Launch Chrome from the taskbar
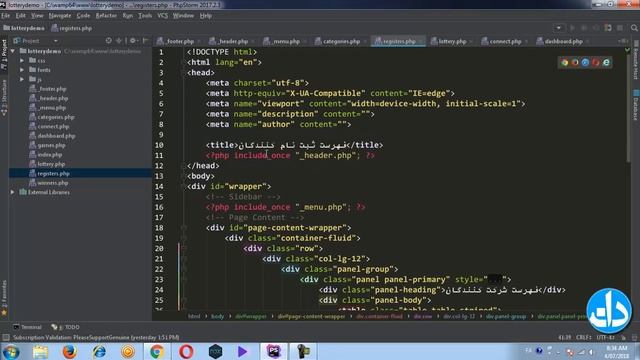This screenshot has width=640, height=360. pyautogui.click(x=157, y=351)
